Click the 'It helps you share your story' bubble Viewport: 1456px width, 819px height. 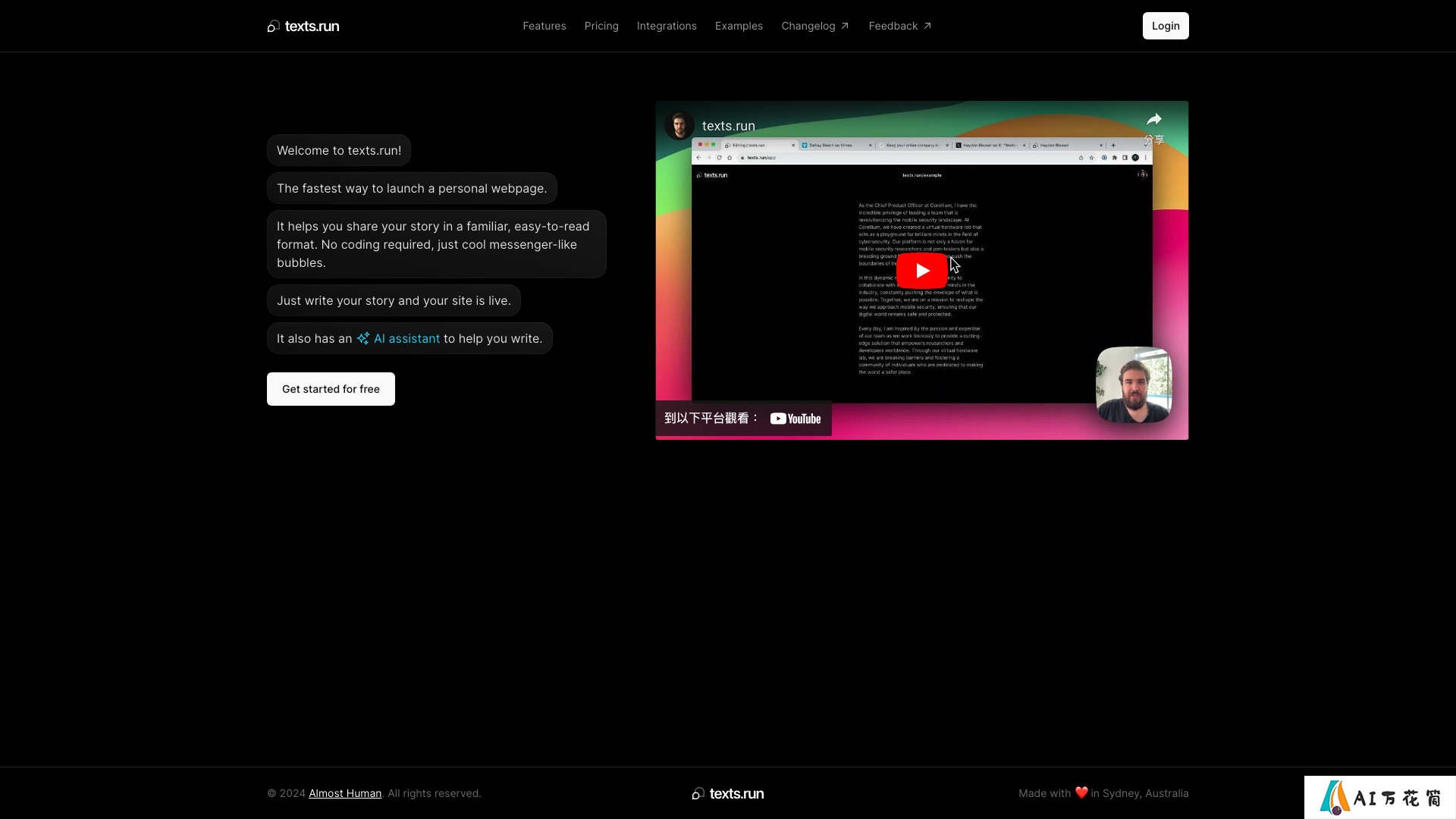[437, 244]
